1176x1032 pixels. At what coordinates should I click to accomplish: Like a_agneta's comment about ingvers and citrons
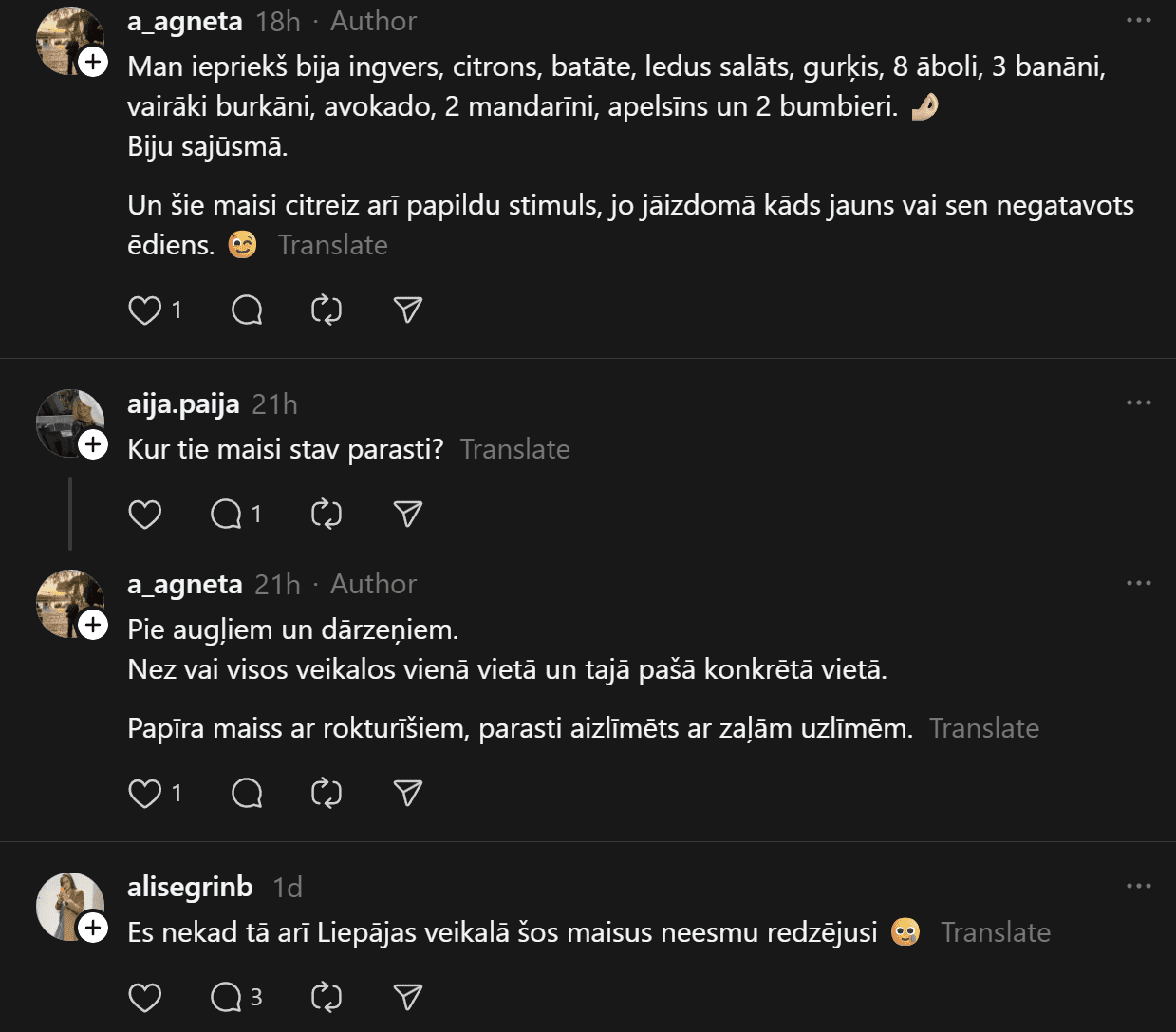tap(145, 310)
